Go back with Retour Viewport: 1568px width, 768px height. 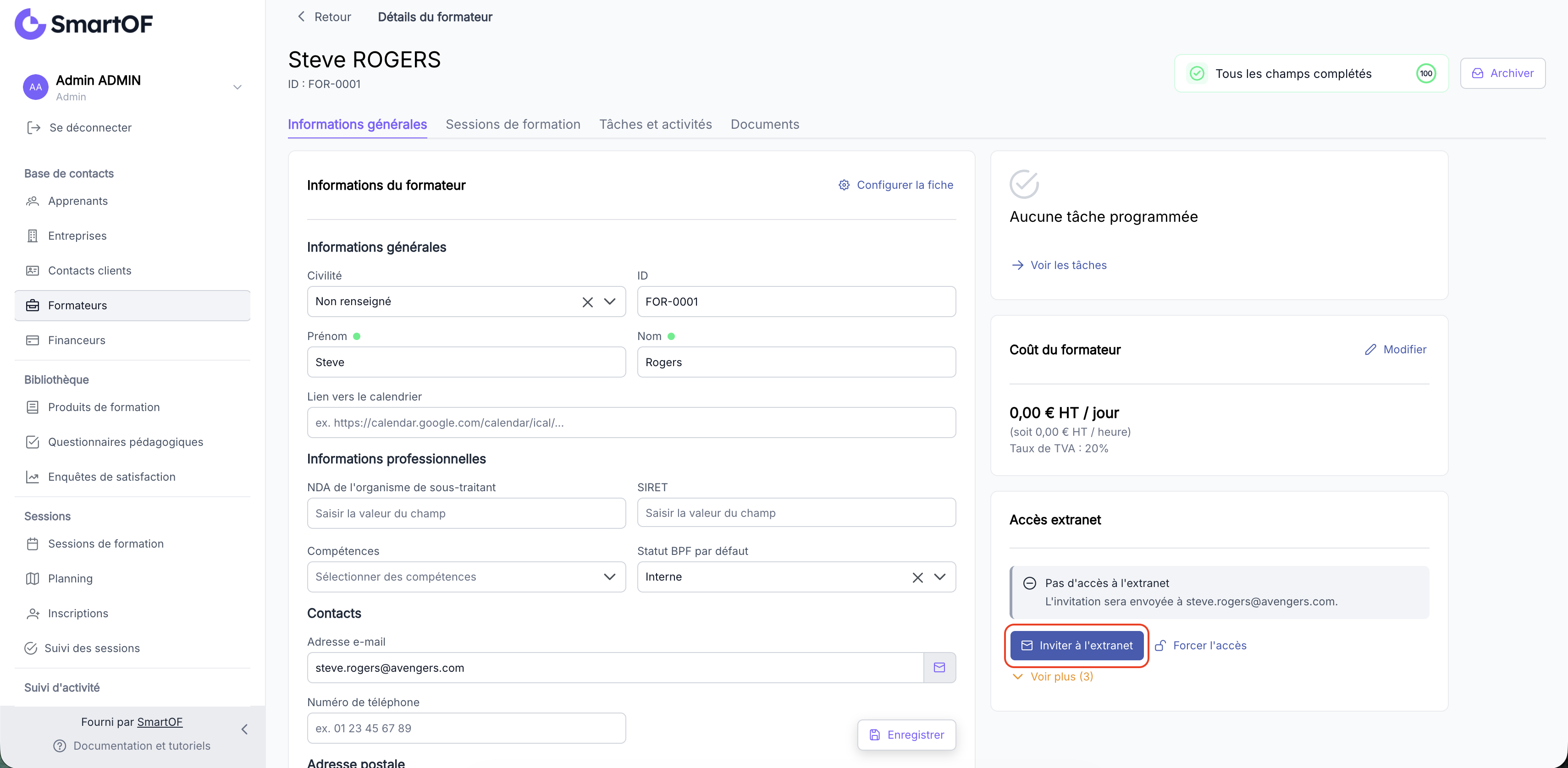[x=324, y=17]
